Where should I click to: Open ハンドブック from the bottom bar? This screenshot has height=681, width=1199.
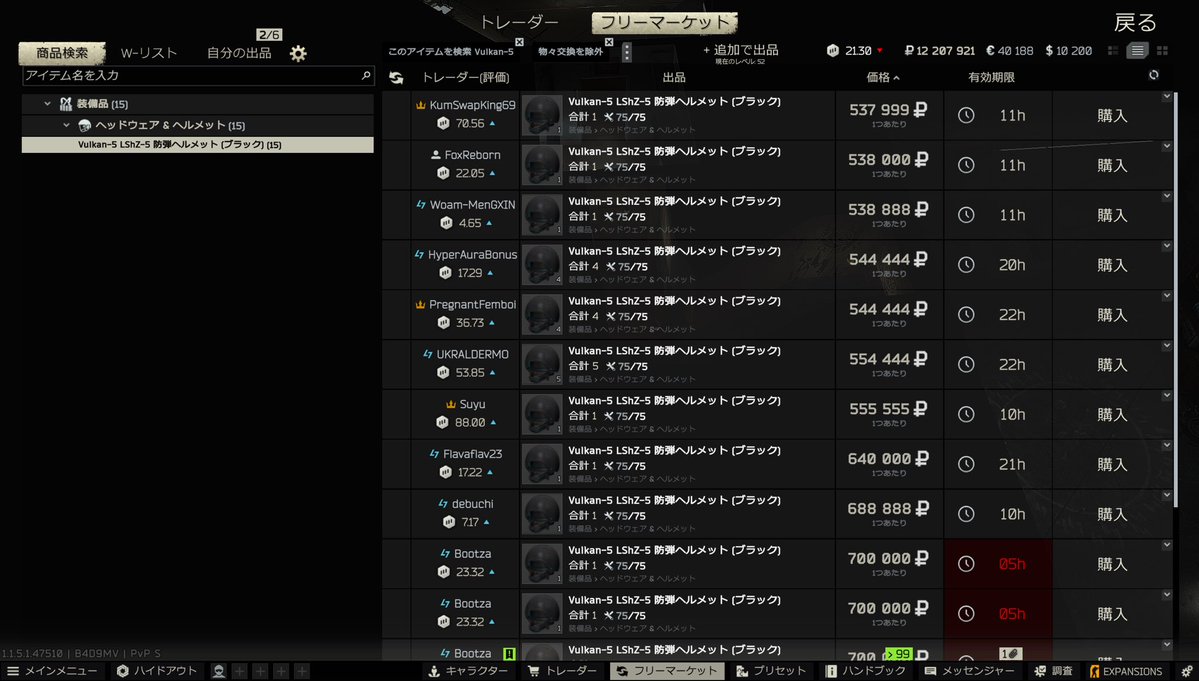click(x=865, y=671)
